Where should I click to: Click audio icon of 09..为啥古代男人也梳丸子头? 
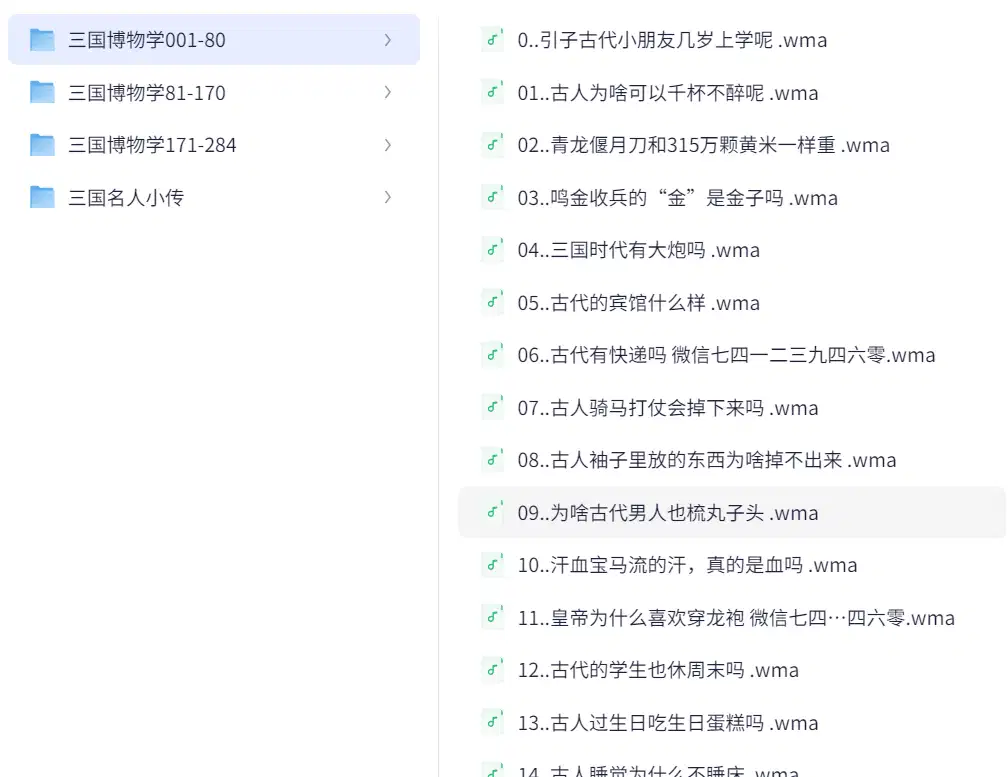(492, 512)
